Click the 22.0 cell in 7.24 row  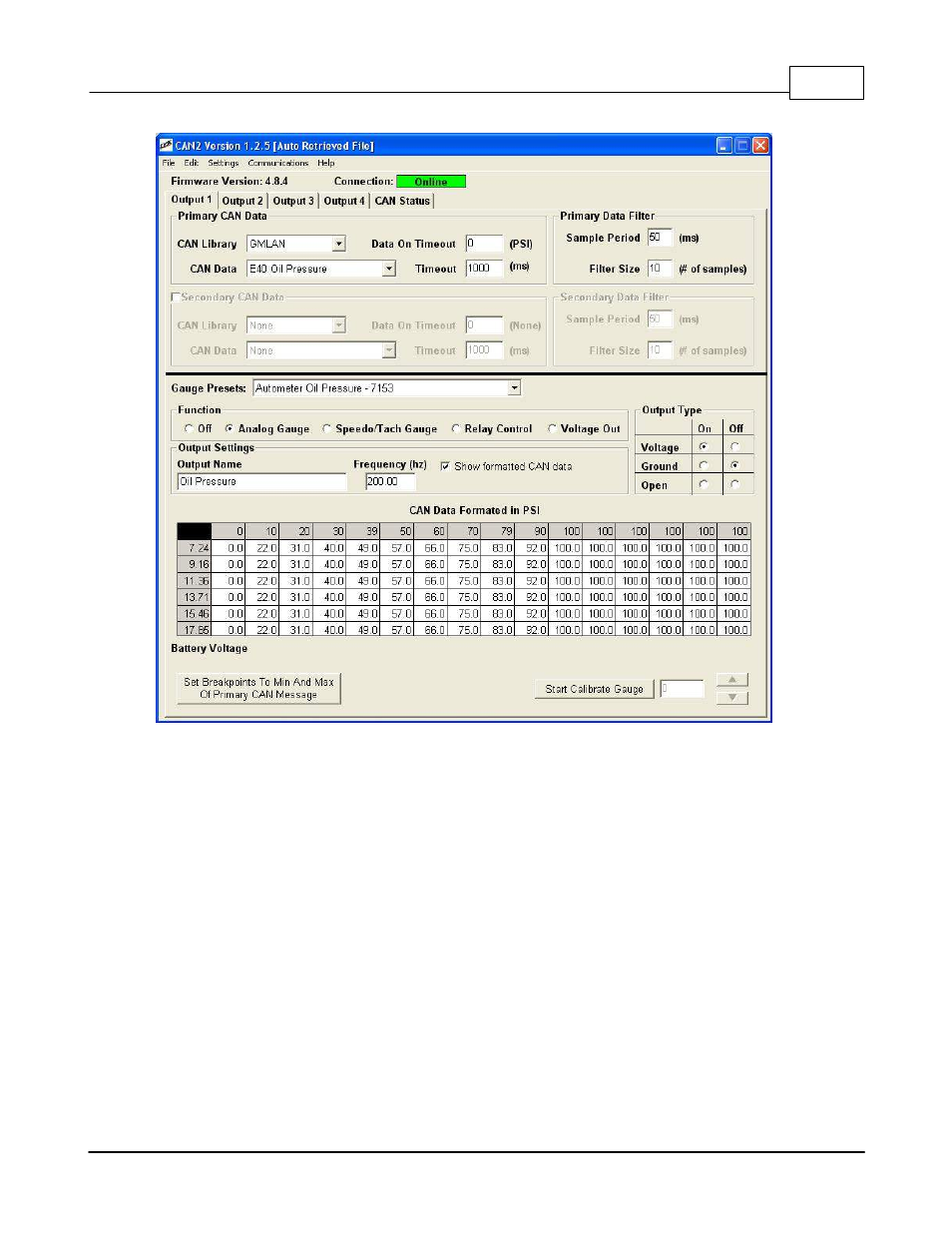coord(262,548)
